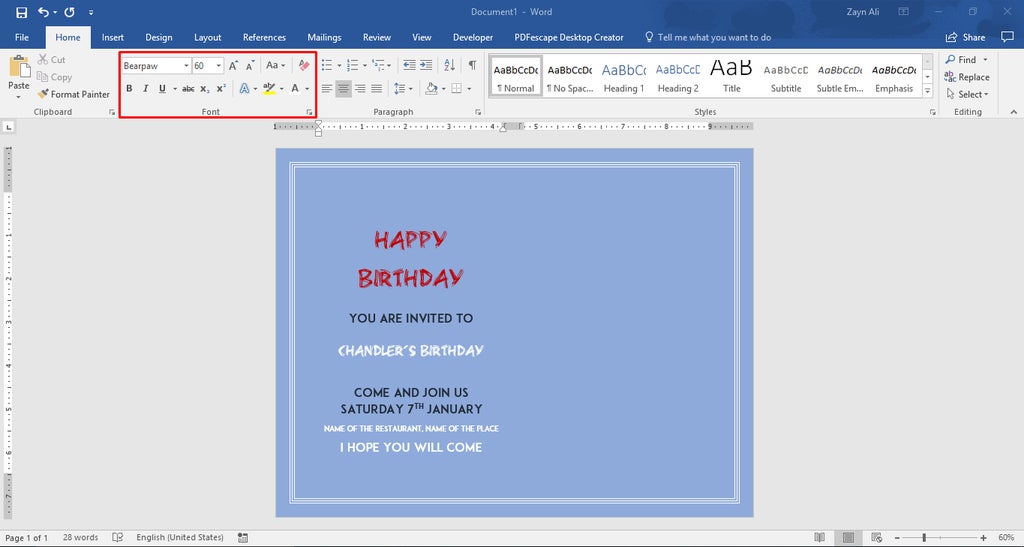
Task: Click macro recording icon in status bar
Action: click(x=243, y=537)
